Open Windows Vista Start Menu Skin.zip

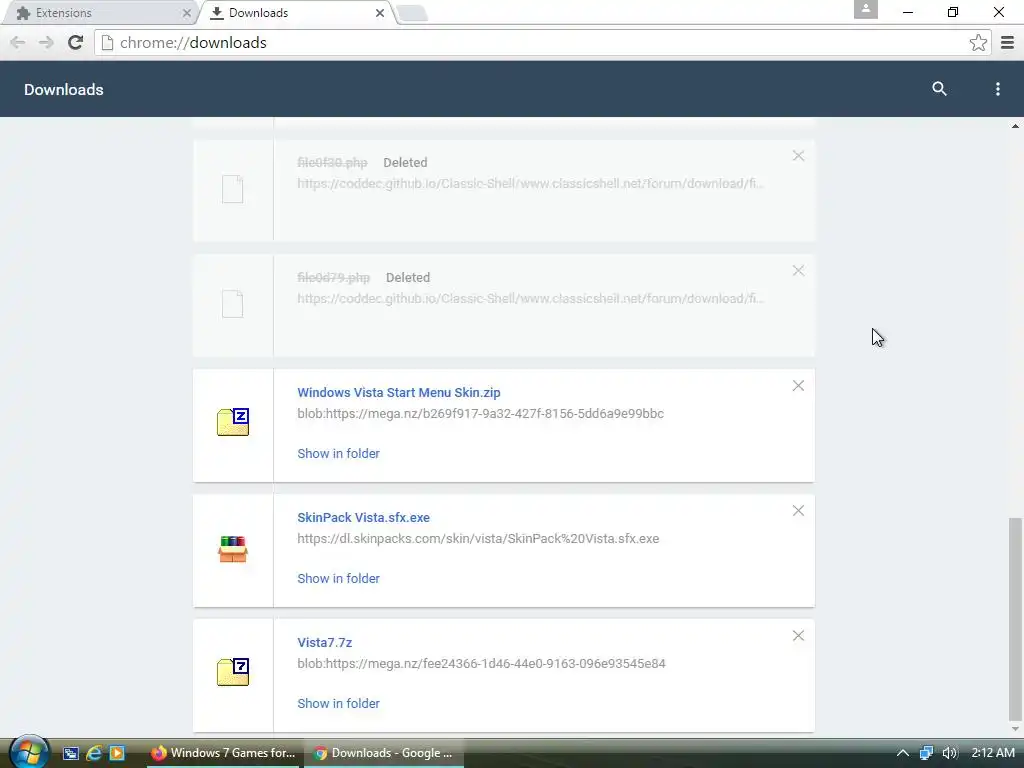tap(399, 392)
